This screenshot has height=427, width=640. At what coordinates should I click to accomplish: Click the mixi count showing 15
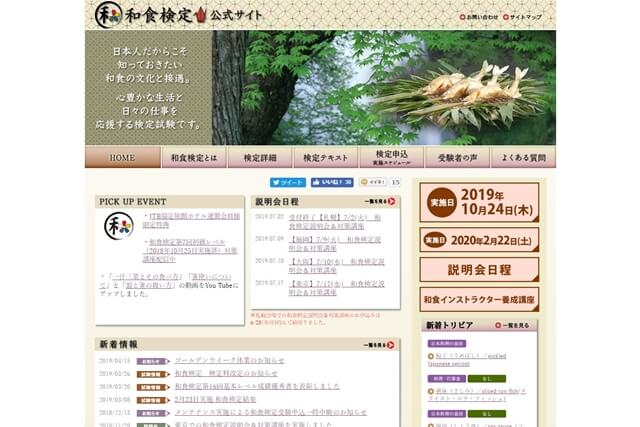point(395,182)
